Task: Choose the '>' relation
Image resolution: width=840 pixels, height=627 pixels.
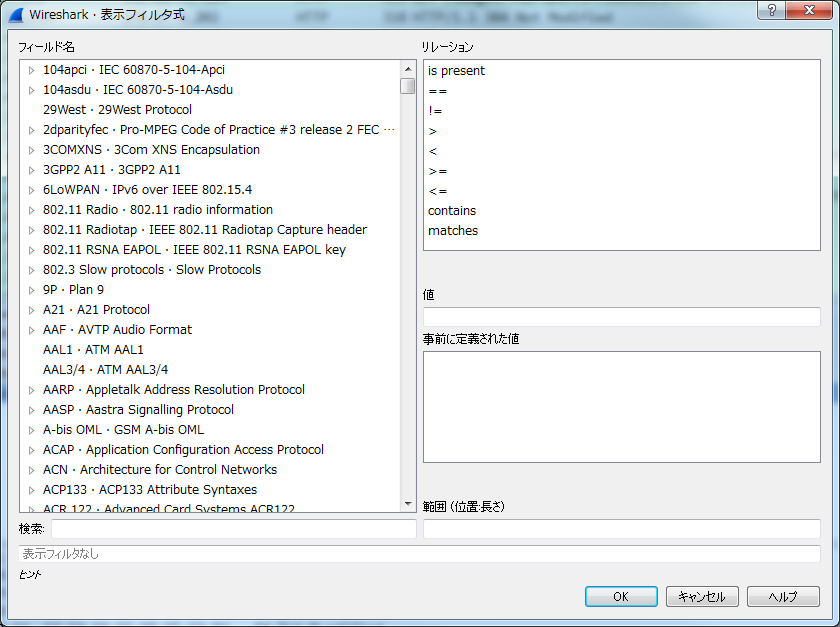Action: (433, 131)
